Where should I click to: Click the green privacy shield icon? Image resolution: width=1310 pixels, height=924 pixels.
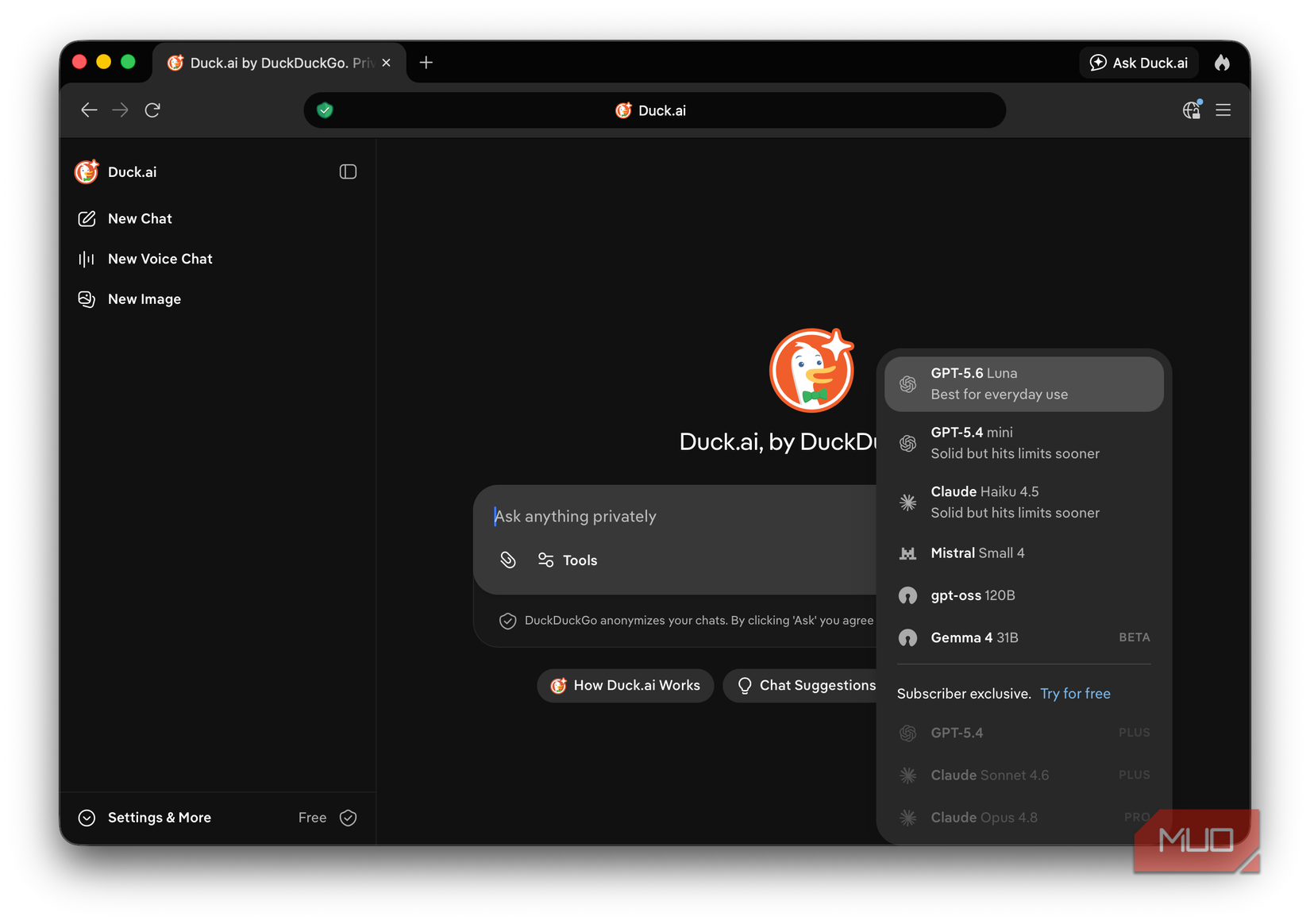point(325,110)
